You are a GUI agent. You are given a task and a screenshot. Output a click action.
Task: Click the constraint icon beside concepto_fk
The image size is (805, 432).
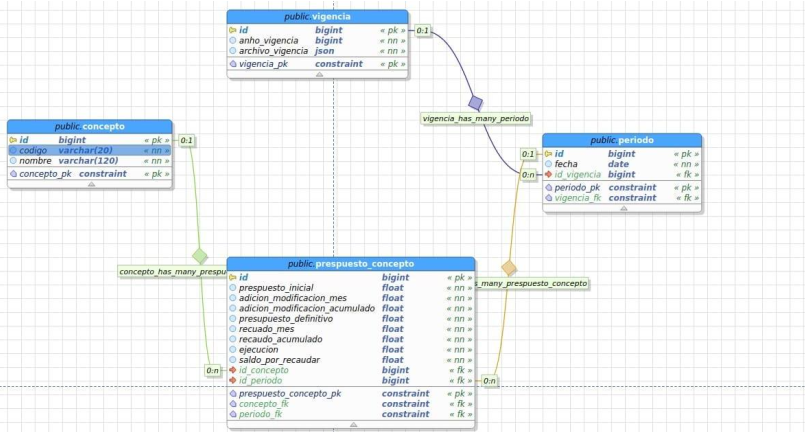click(x=233, y=404)
